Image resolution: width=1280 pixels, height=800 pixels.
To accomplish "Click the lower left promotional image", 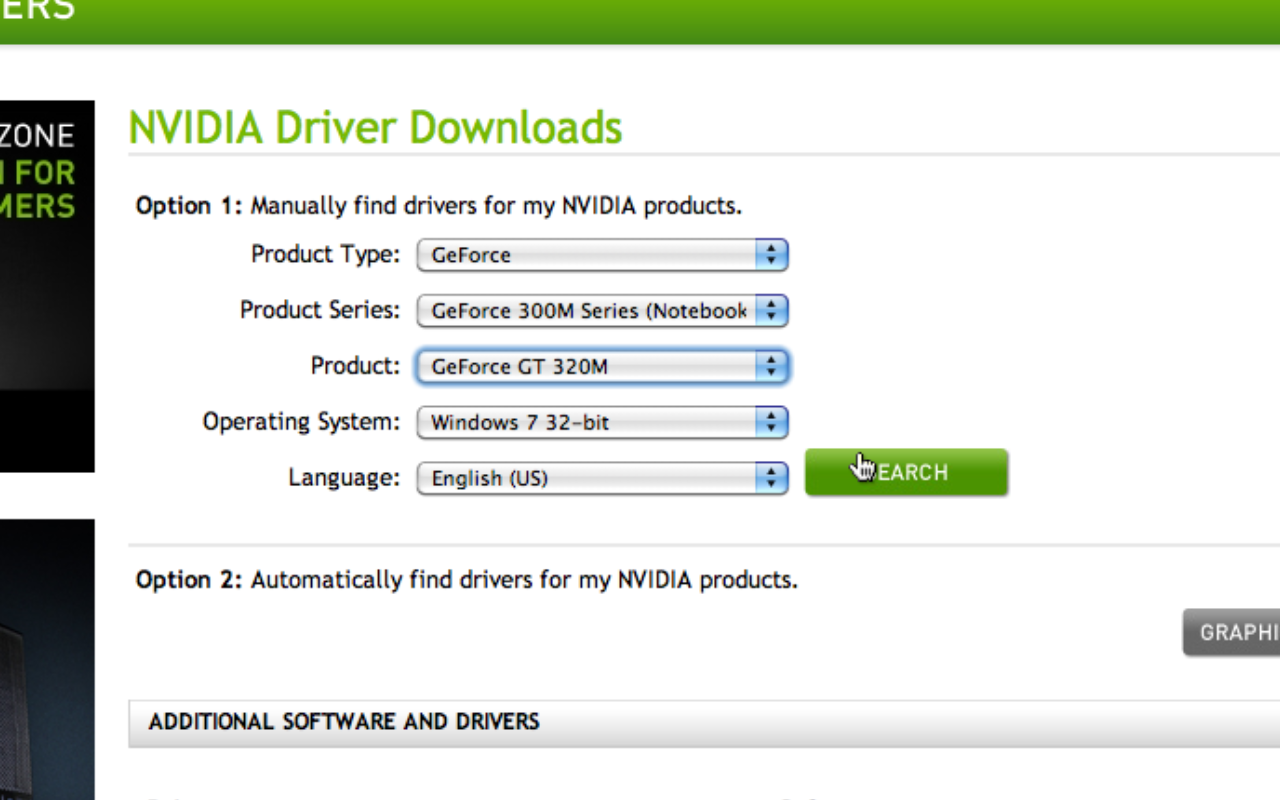I will (47, 660).
